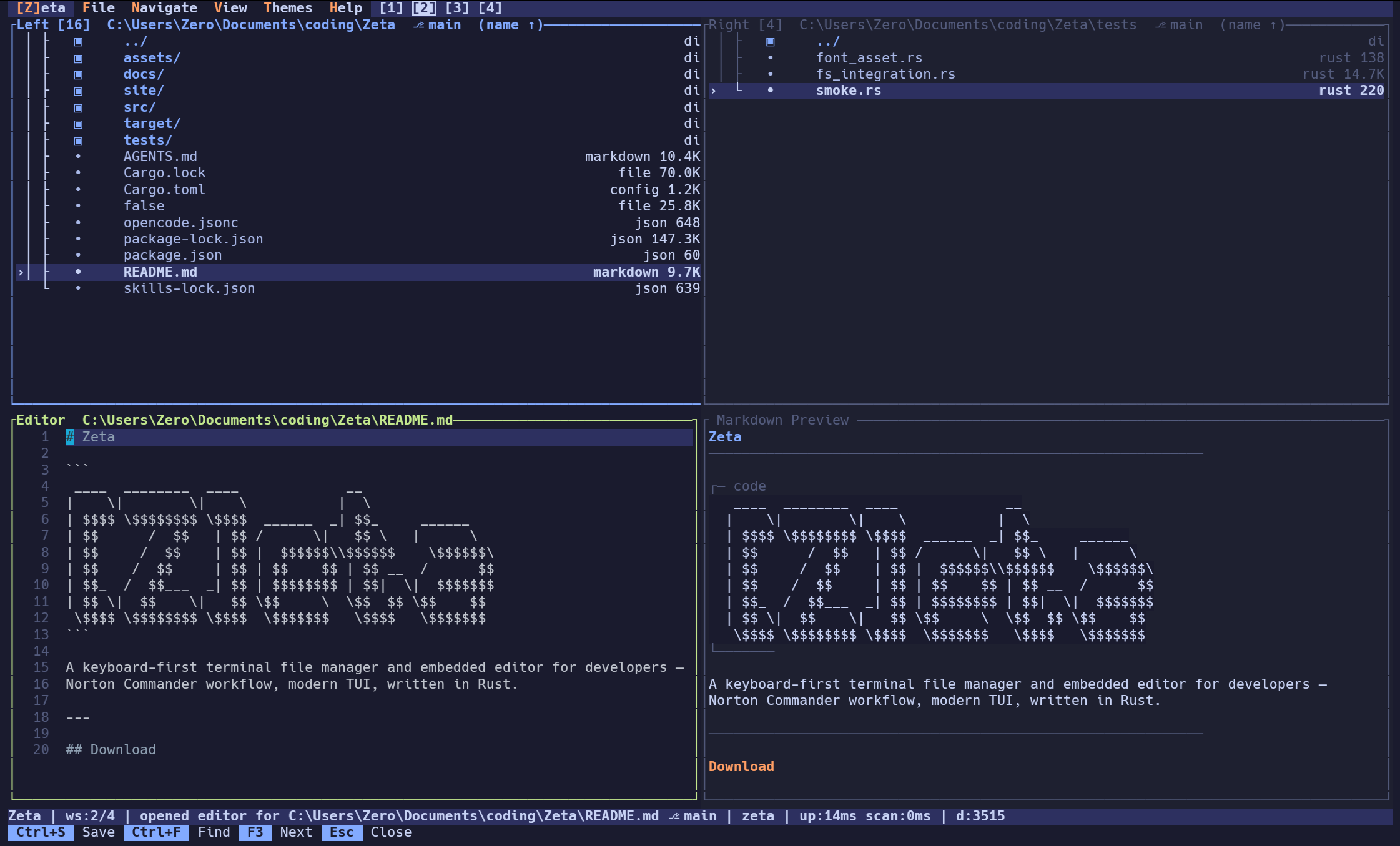Expand the tests/ directory entry
This screenshot has height=846, width=1400.
point(148,140)
